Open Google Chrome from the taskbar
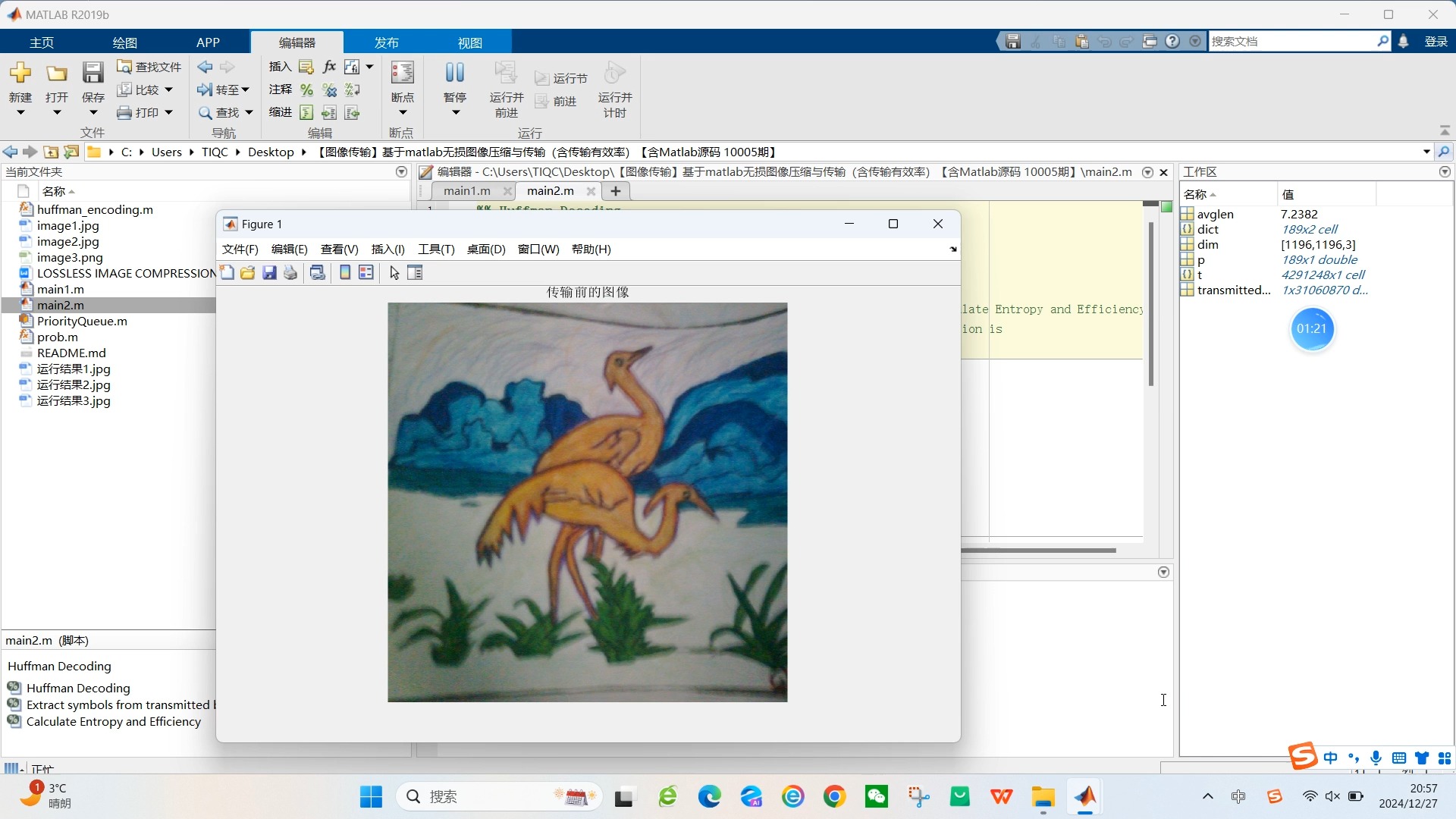This screenshot has width=1456, height=819. coord(835,796)
